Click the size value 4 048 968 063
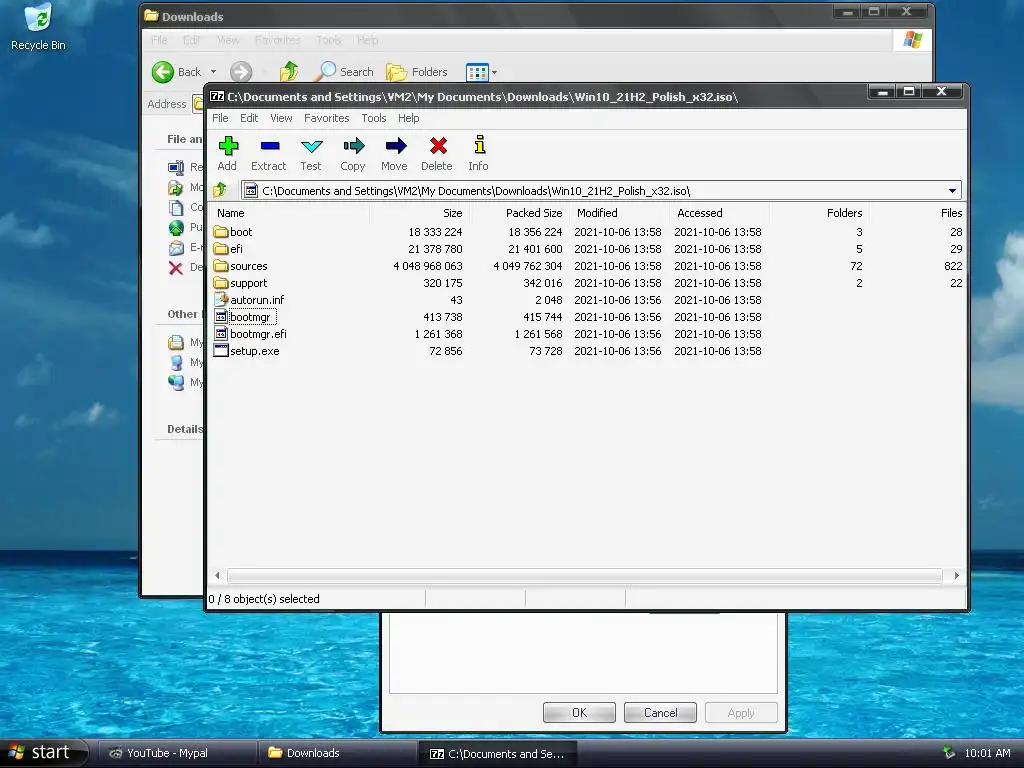This screenshot has height=768, width=1024. tap(428, 266)
